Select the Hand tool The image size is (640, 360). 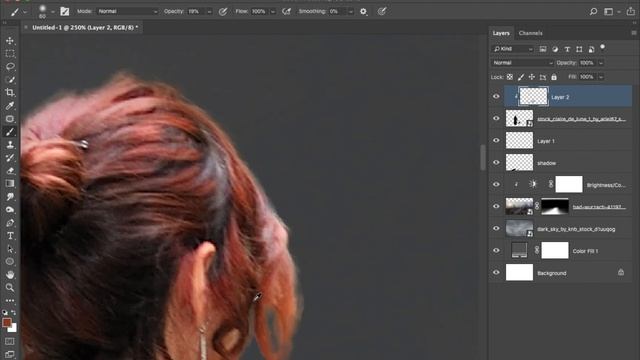point(10,275)
